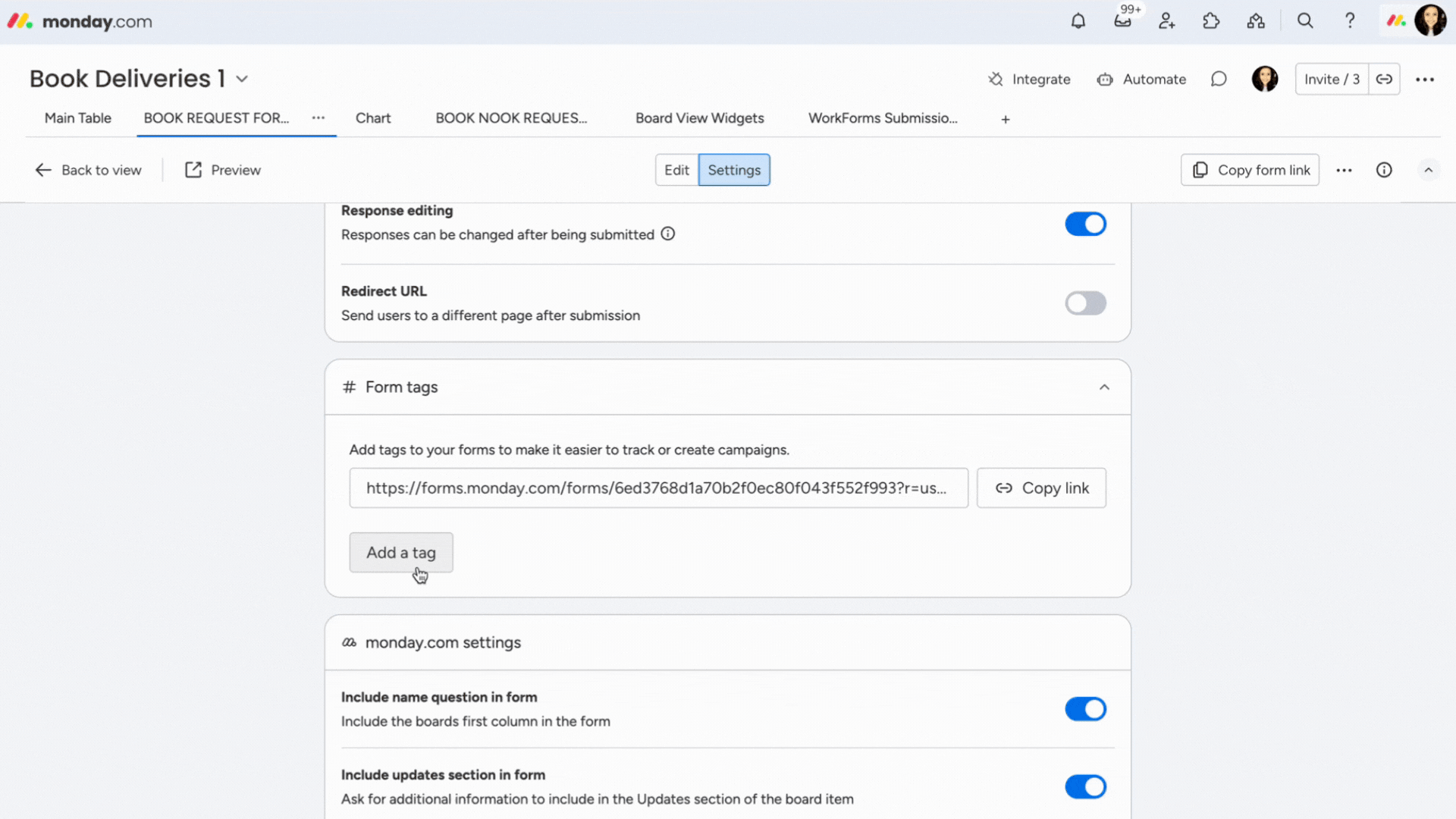Open the workspace teams icon in top bar
This screenshot has height=819, width=1456.
1256,21
